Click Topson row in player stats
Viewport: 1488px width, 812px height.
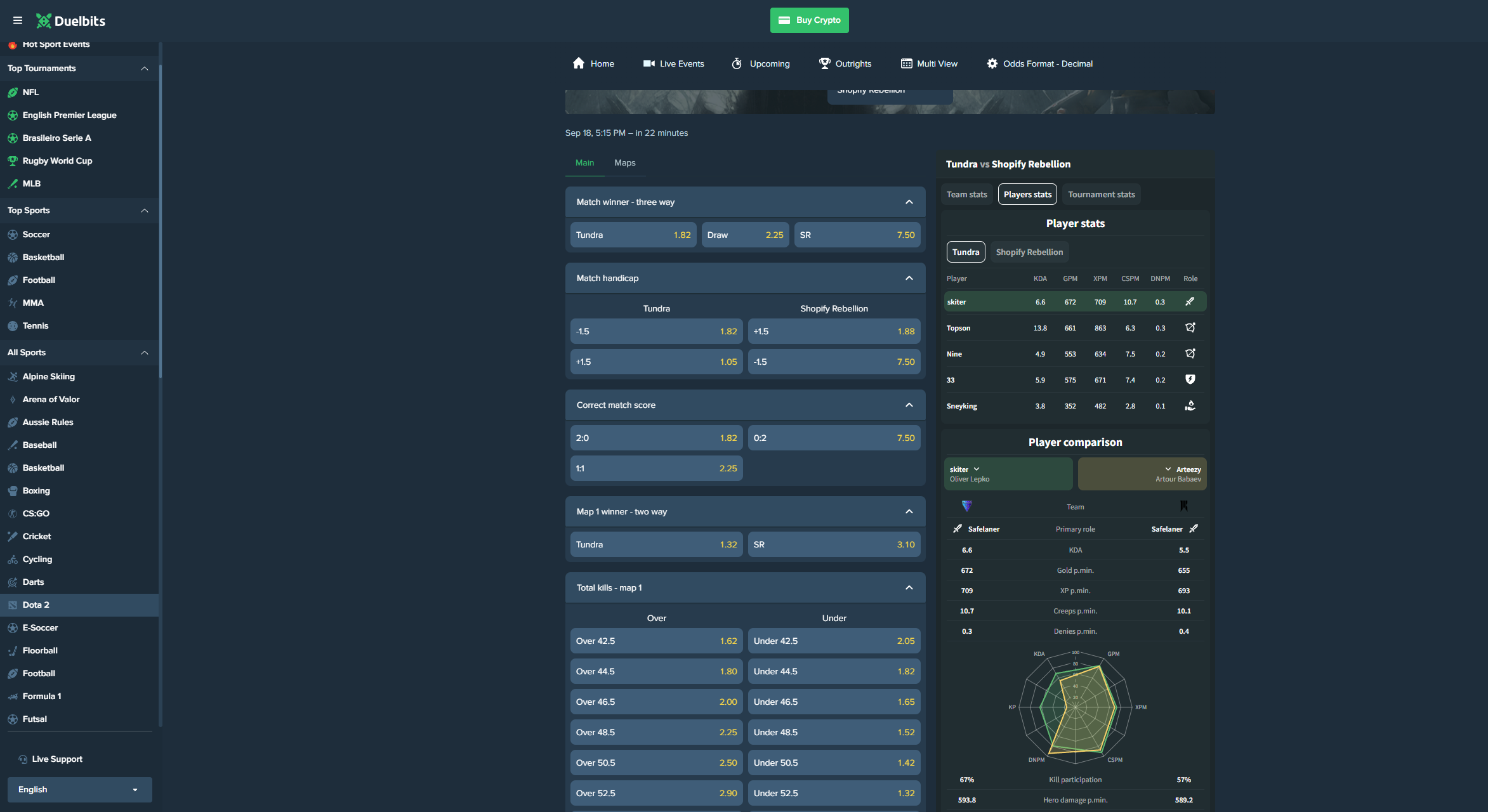point(1076,329)
